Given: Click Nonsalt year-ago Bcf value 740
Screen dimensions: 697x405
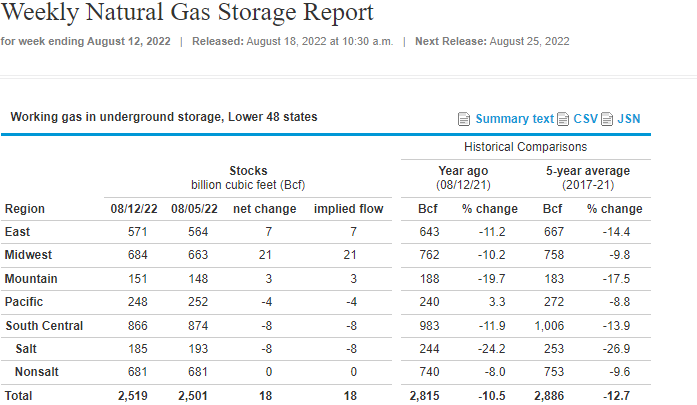Looking at the screenshot, I should [x=429, y=372].
